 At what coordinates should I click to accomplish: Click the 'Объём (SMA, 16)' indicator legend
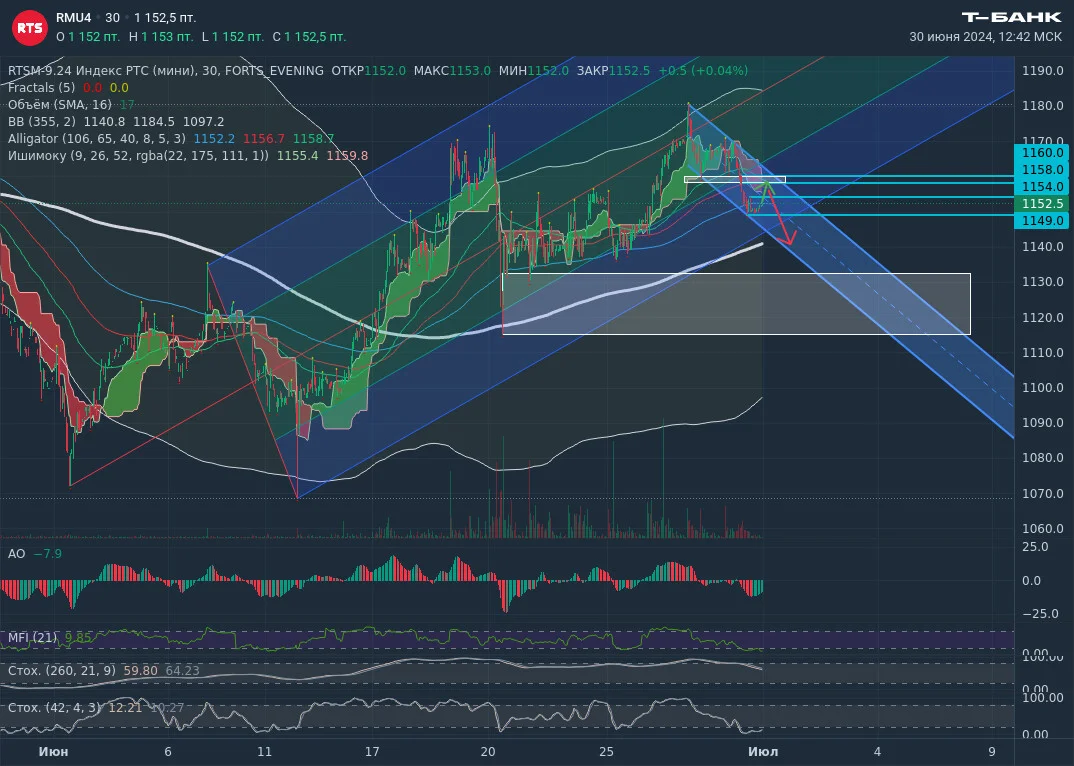(x=60, y=105)
